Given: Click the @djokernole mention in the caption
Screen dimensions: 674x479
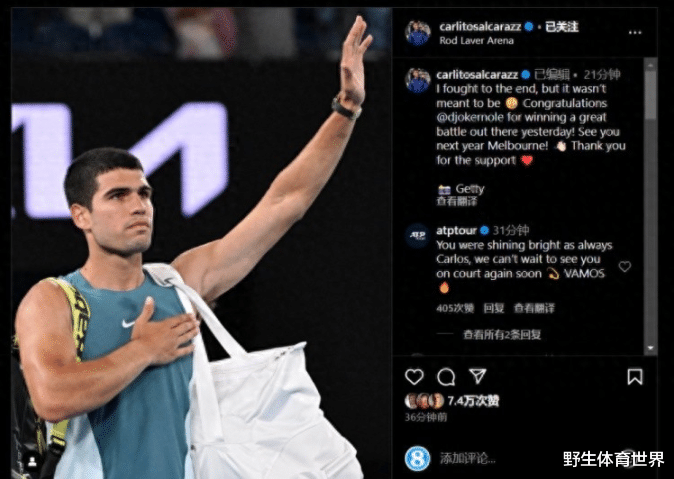Looking at the screenshot, I should tap(471, 117).
